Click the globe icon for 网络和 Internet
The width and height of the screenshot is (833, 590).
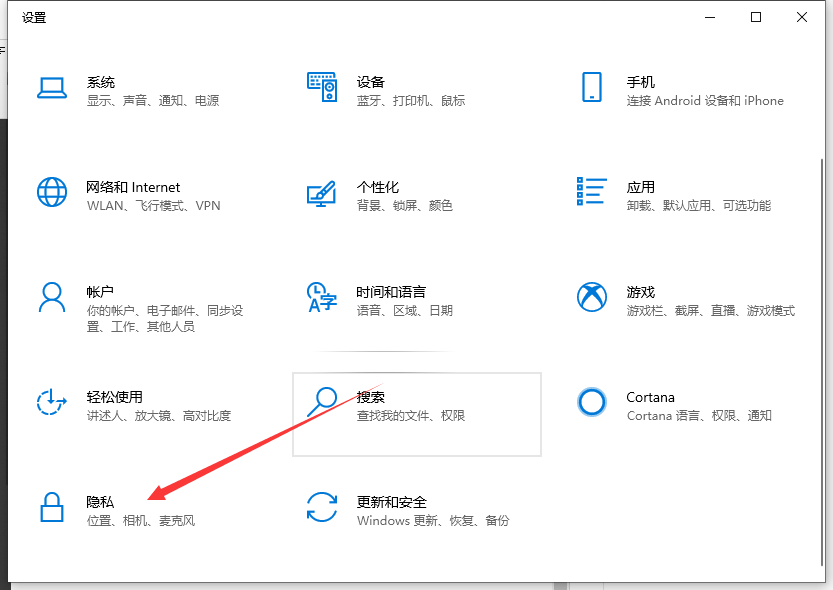click(51, 192)
